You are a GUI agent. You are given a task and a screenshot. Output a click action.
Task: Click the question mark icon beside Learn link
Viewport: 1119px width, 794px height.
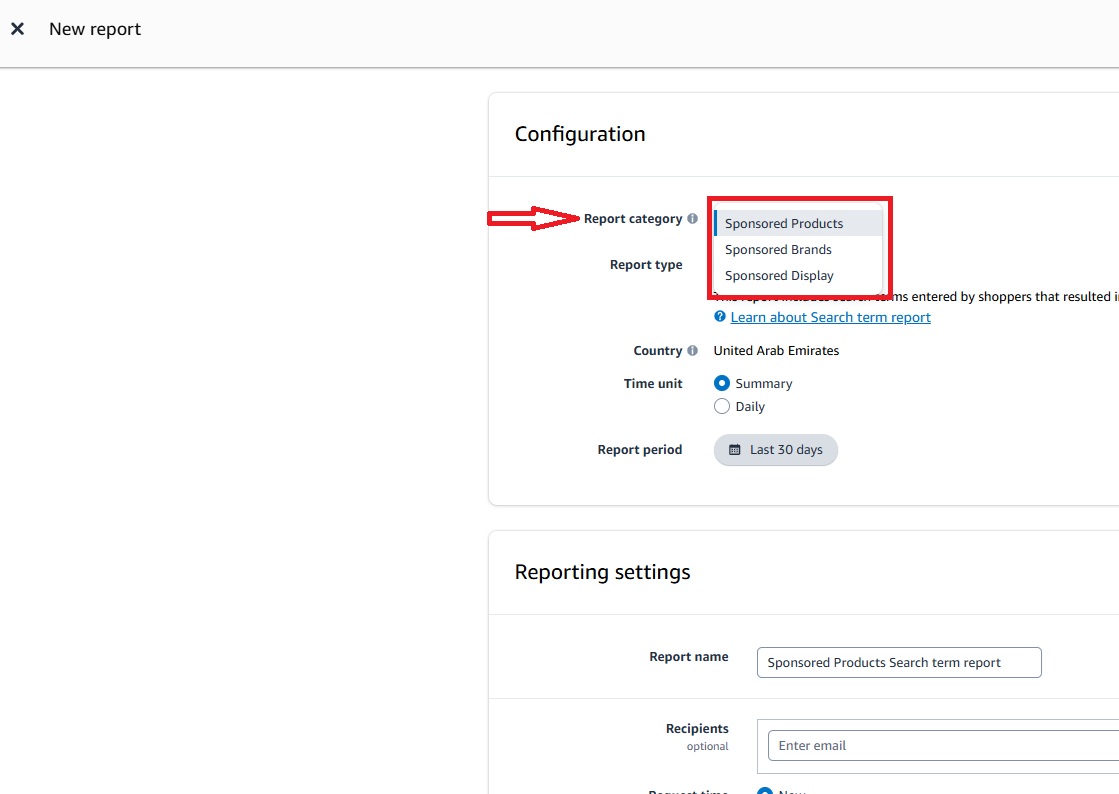(720, 316)
